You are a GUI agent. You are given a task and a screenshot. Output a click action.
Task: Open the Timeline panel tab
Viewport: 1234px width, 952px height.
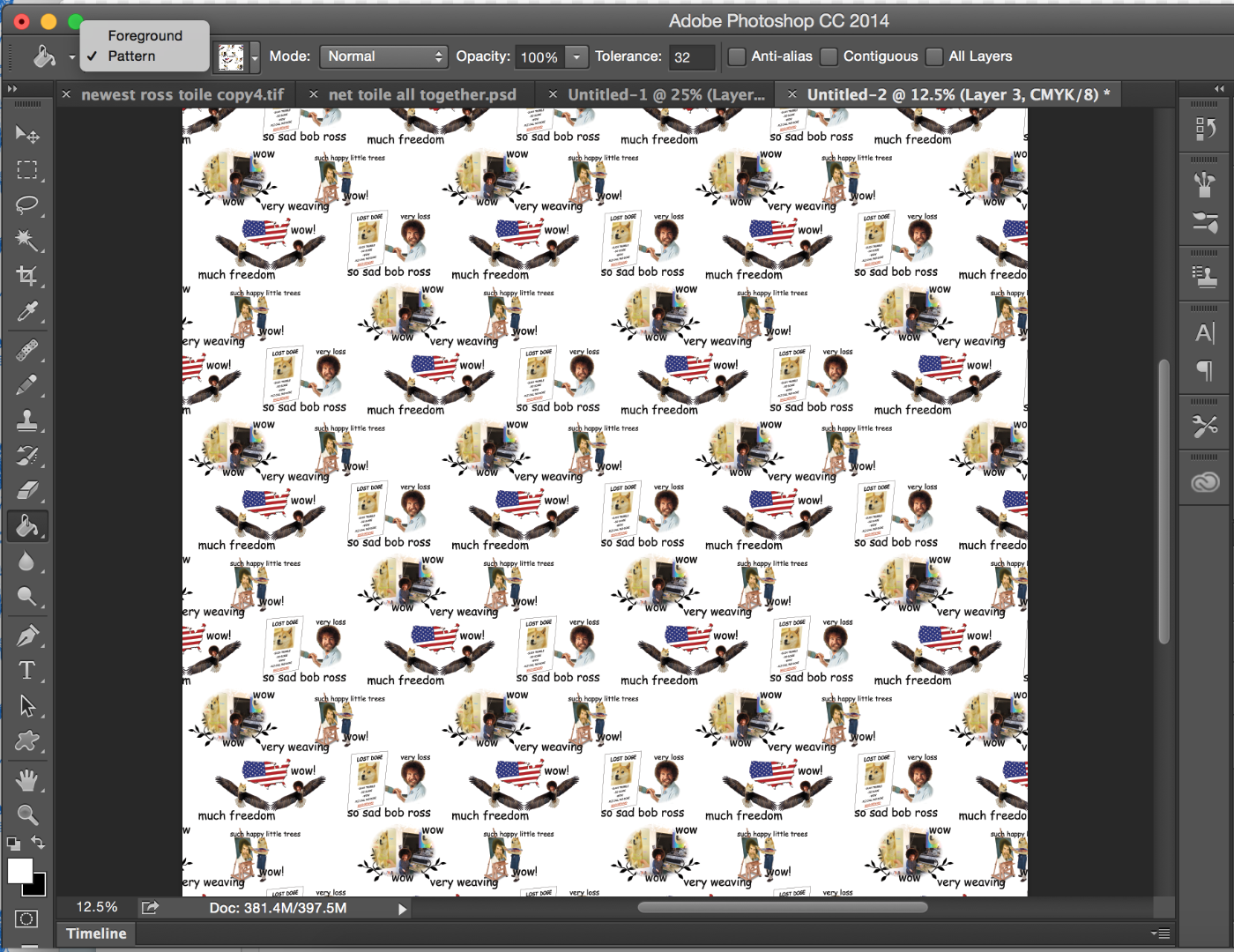96,933
